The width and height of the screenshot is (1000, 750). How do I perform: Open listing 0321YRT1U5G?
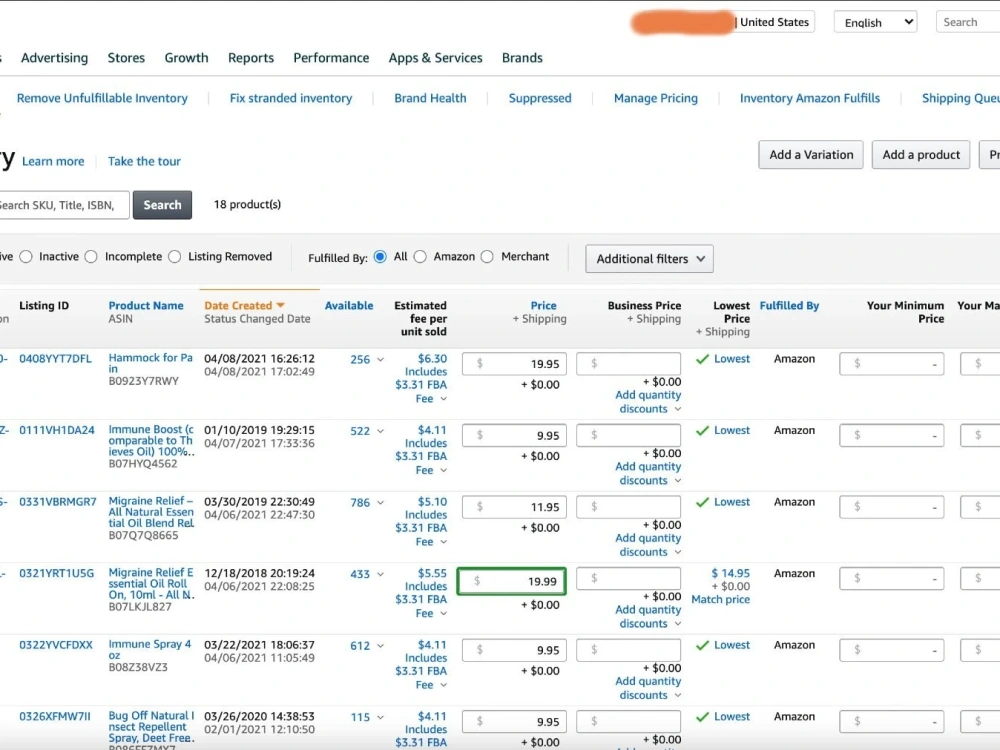(x=56, y=573)
